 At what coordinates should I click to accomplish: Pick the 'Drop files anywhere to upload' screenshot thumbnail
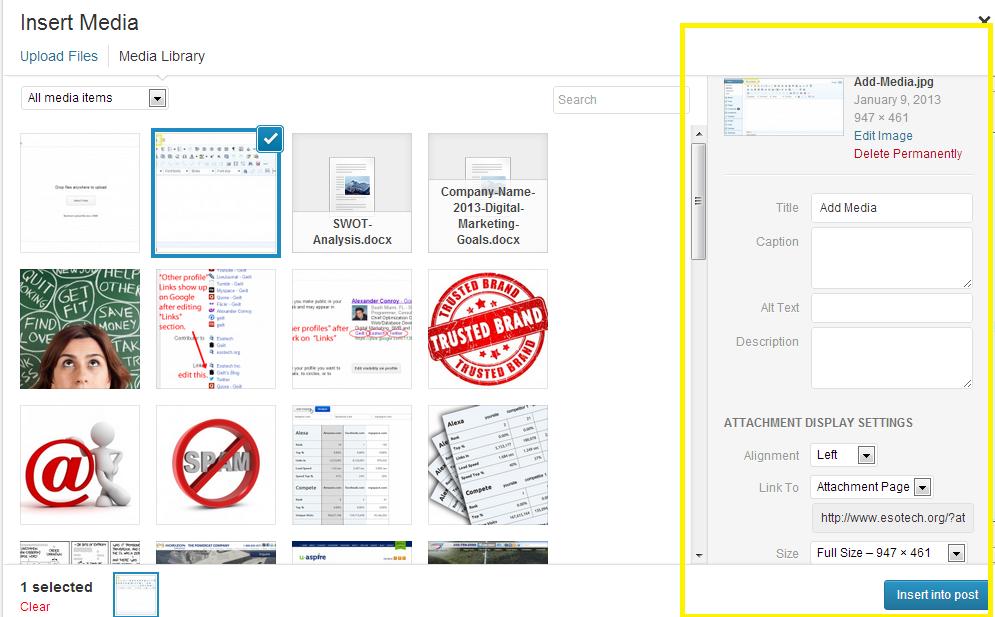pos(80,193)
